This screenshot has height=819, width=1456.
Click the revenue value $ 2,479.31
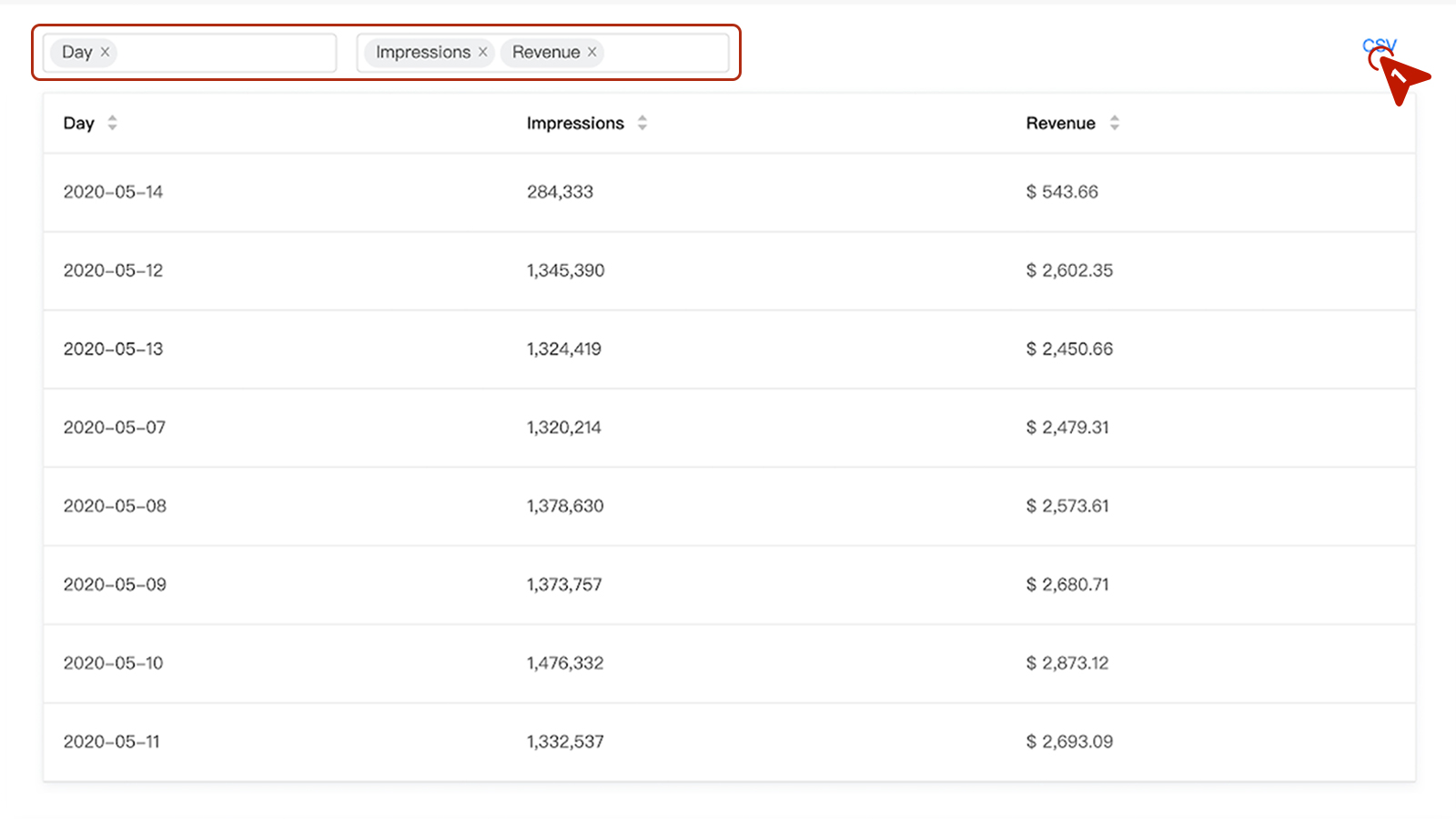click(x=1067, y=427)
